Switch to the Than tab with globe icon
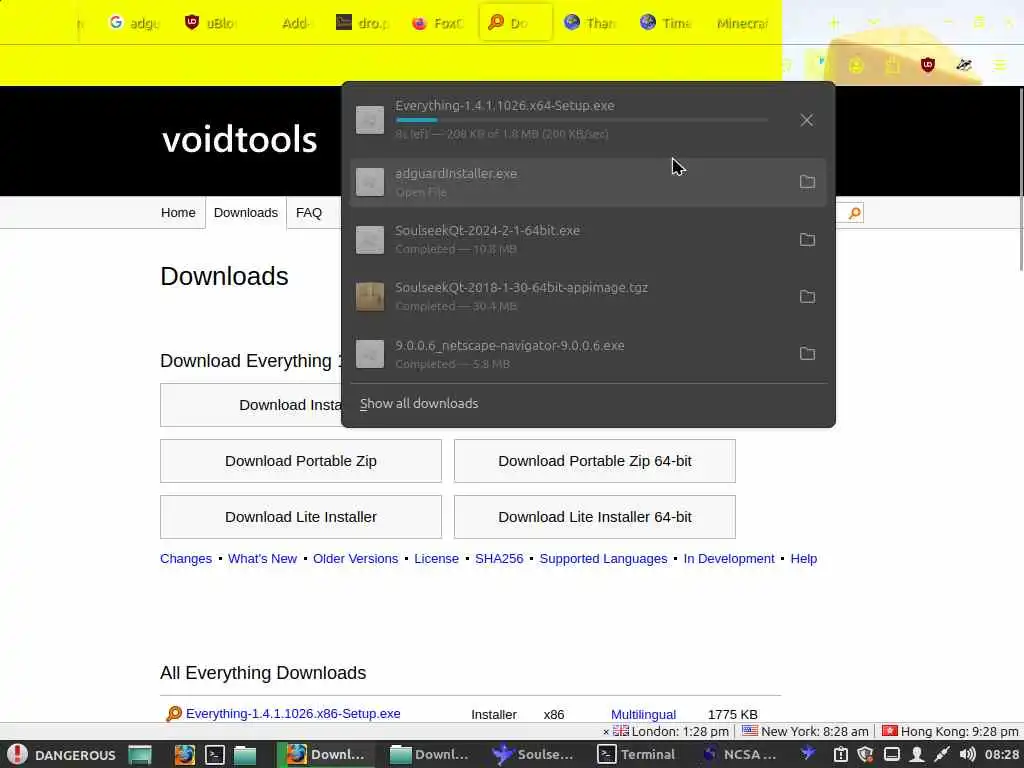Image resolution: width=1024 pixels, height=768 pixels. point(590,23)
